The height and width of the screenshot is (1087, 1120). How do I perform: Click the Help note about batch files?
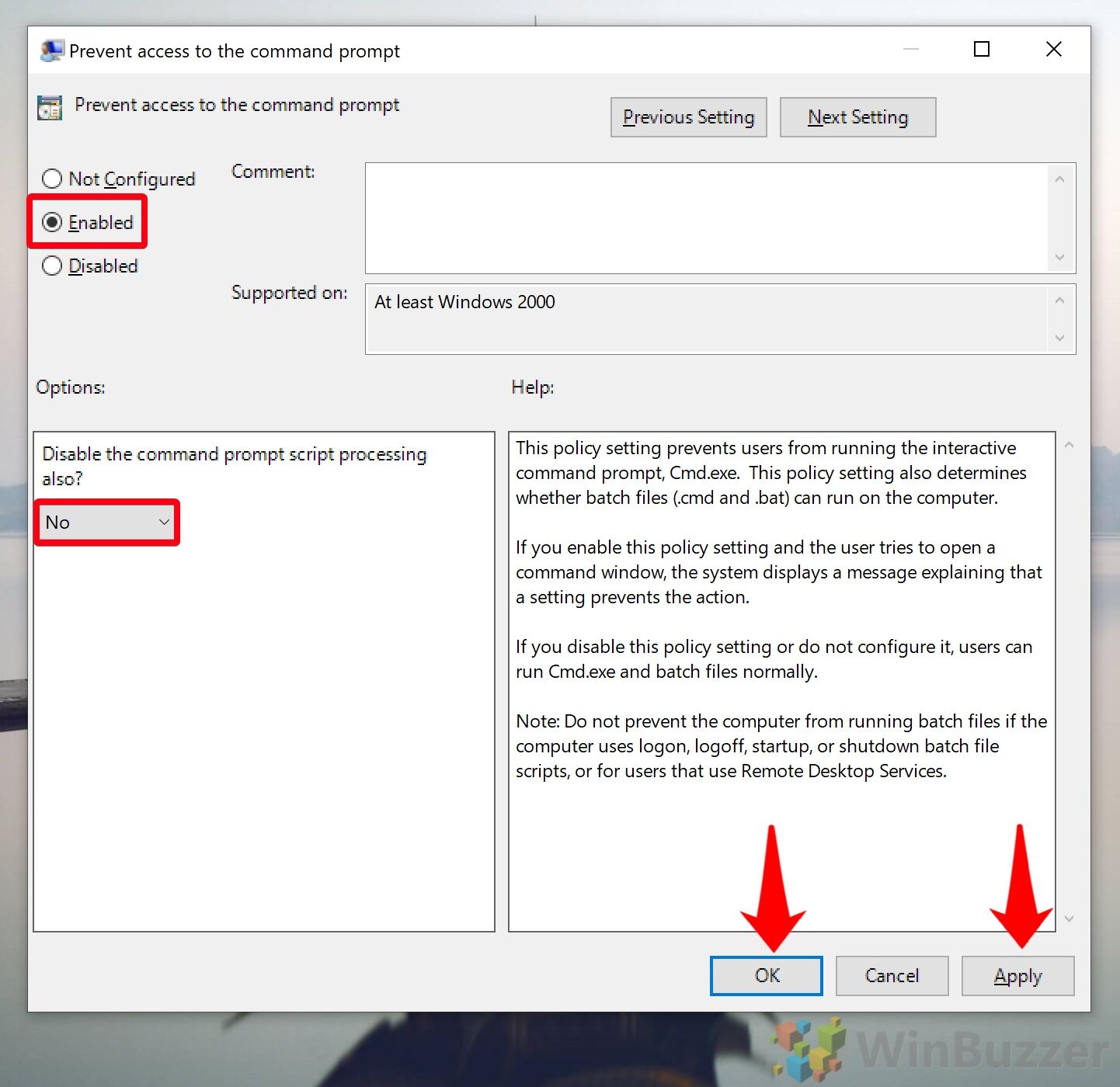click(x=781, y=746)
